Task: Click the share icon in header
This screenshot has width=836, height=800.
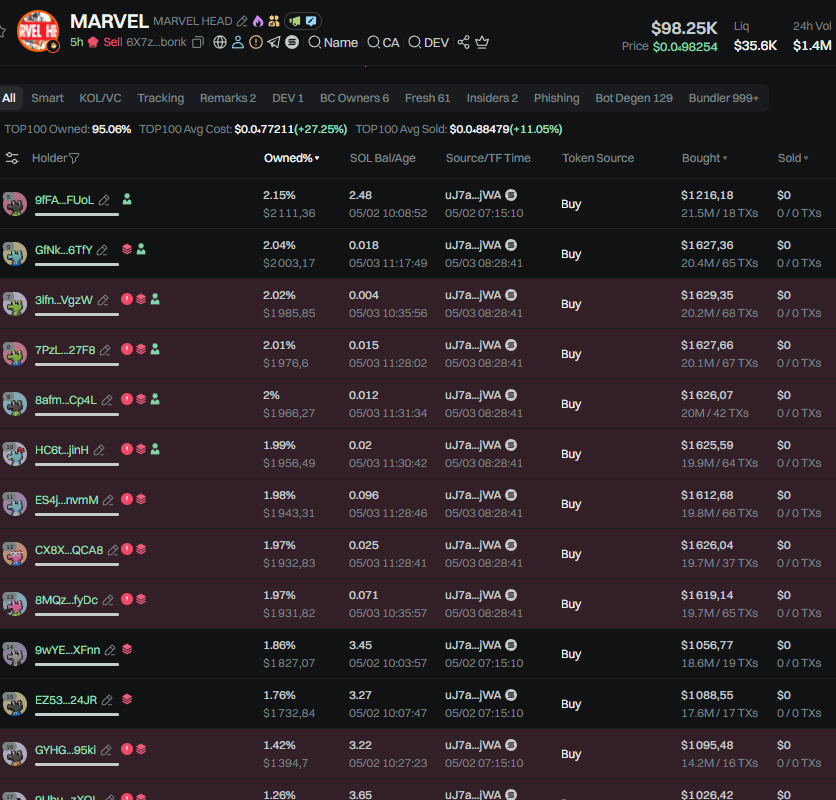Action: [x=464, y=42]
